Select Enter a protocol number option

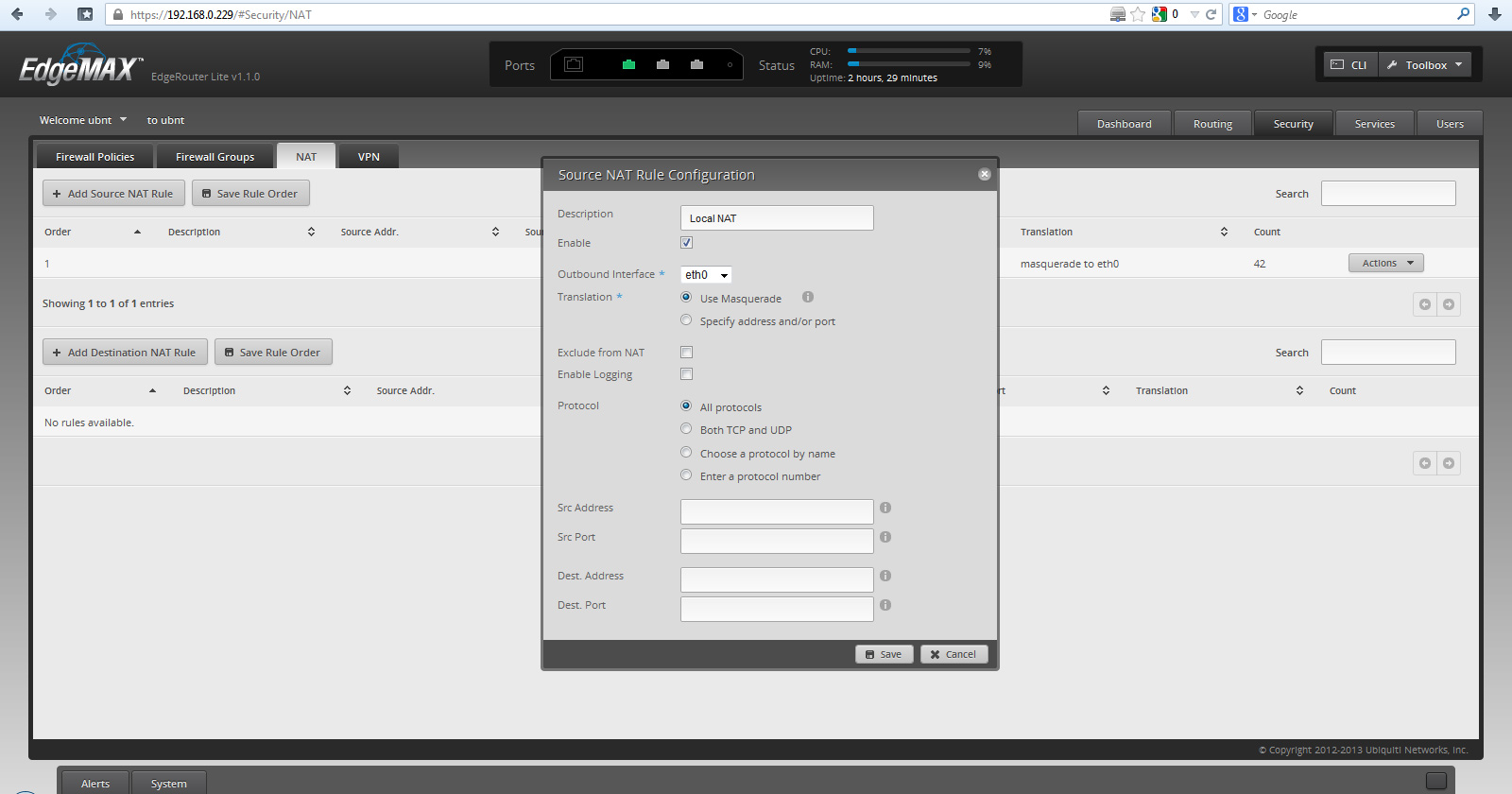687,475
